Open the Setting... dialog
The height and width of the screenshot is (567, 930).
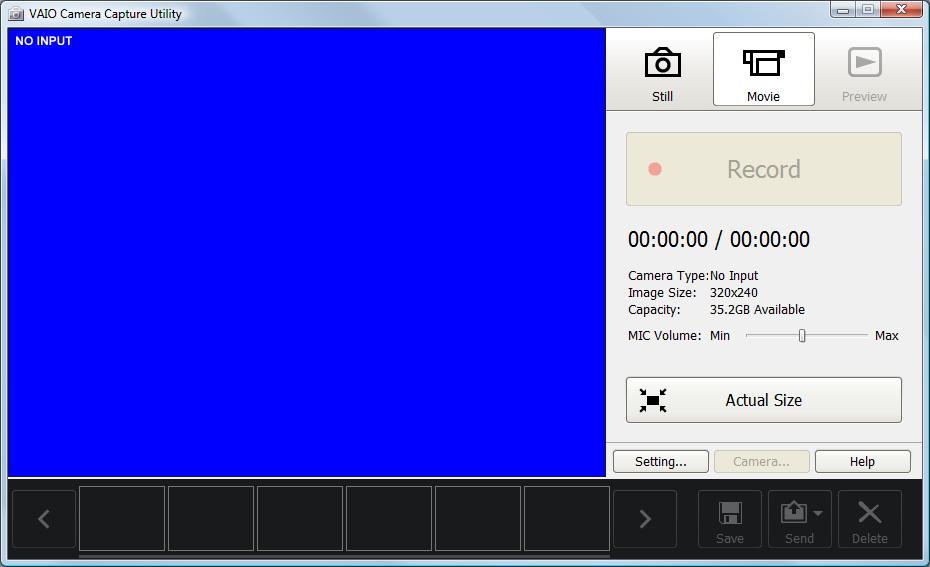[x=661, y=461]
